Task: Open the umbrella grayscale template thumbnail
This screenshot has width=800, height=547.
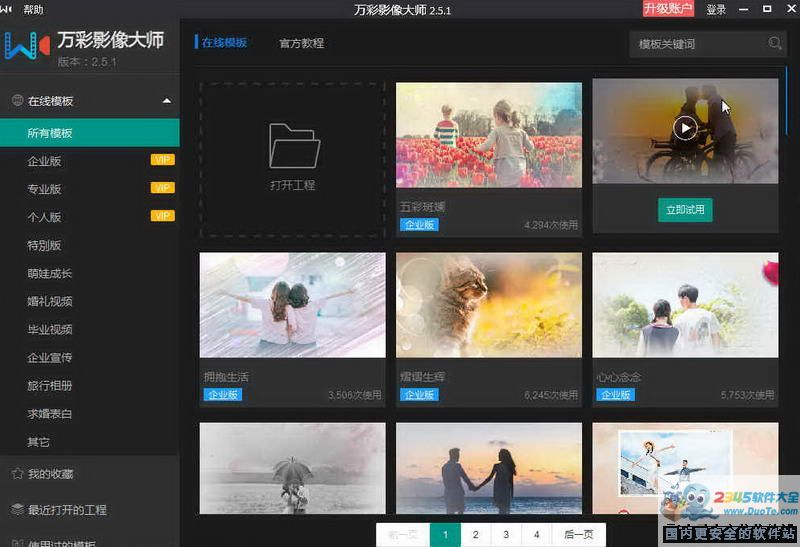Action: pos(292,468)
